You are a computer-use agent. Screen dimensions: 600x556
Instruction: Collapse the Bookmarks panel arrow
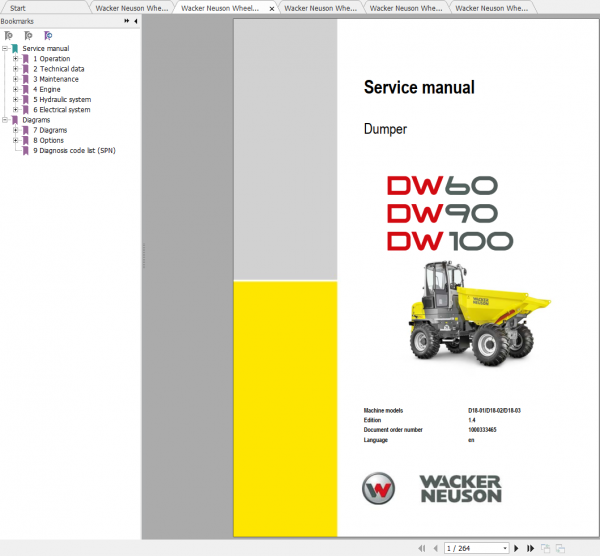(136, 21)
